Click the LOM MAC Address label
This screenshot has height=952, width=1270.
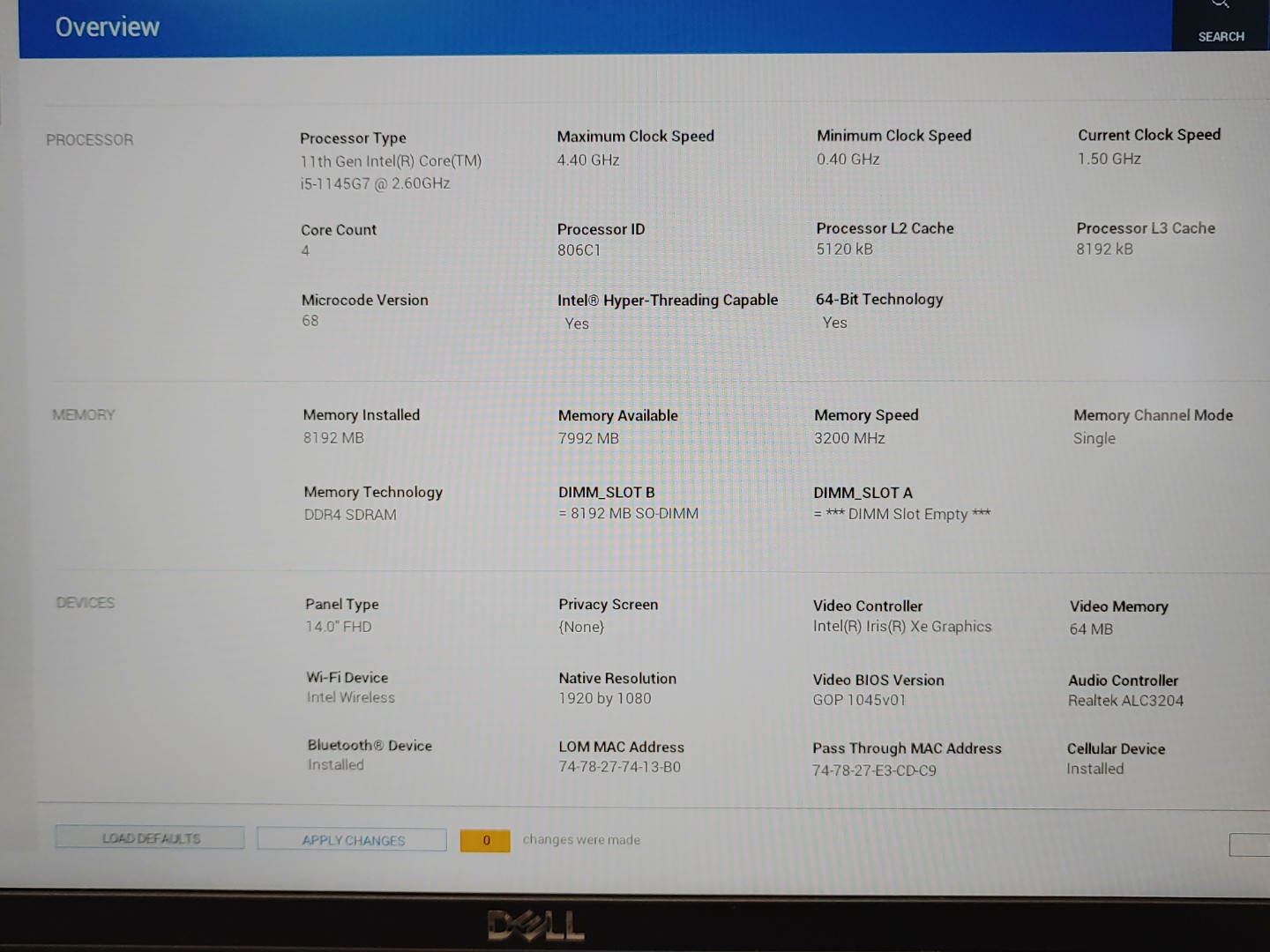click(x=621, y=747)
